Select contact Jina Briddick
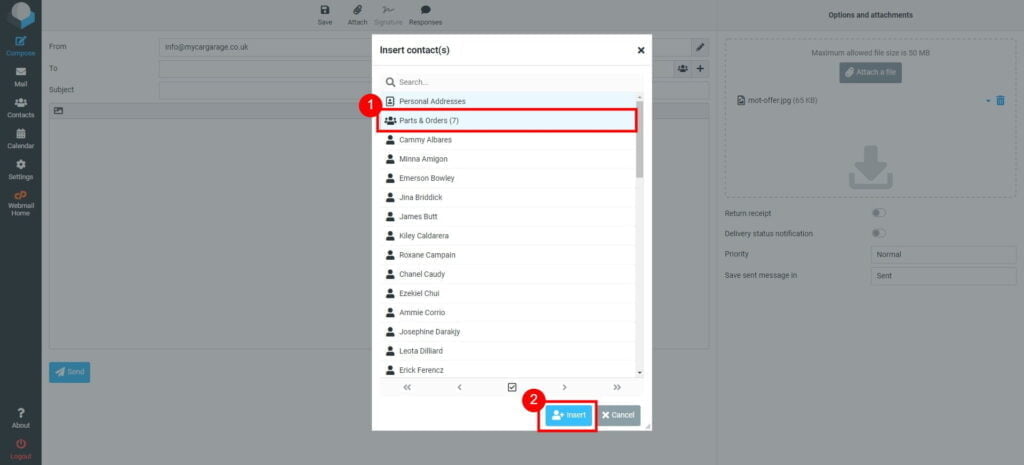The height and width of the screenshot is (465, 1024). click(x=507, y=197)
